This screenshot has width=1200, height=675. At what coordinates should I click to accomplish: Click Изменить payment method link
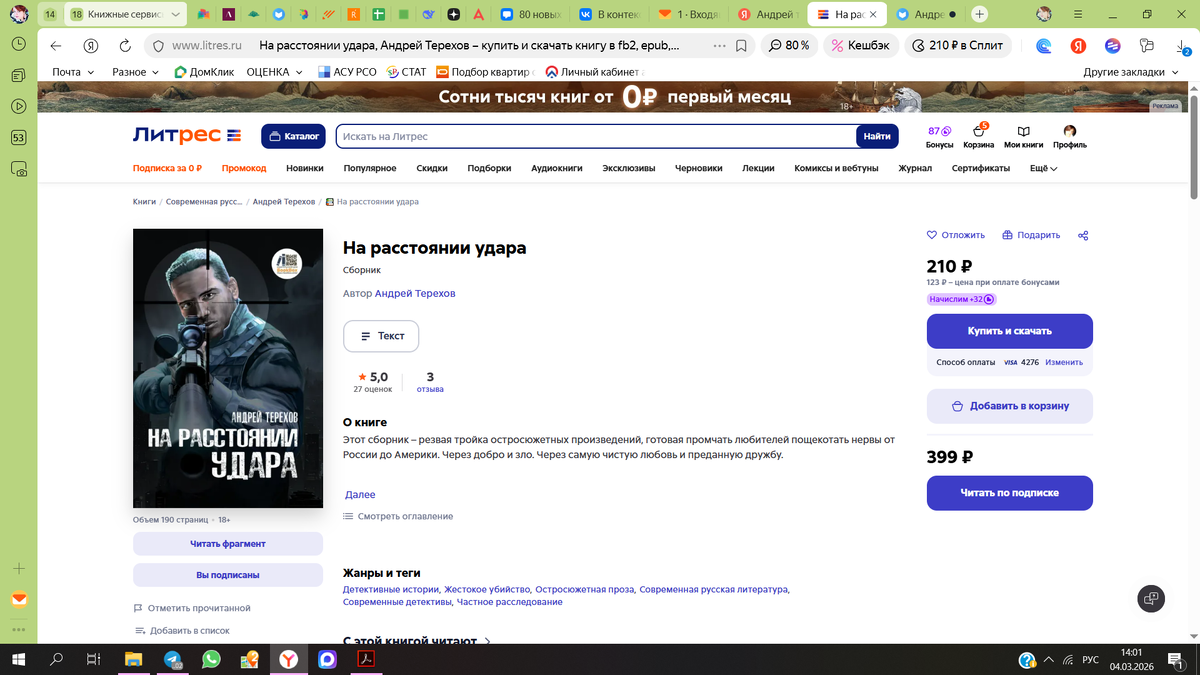tap(1064, 362)
